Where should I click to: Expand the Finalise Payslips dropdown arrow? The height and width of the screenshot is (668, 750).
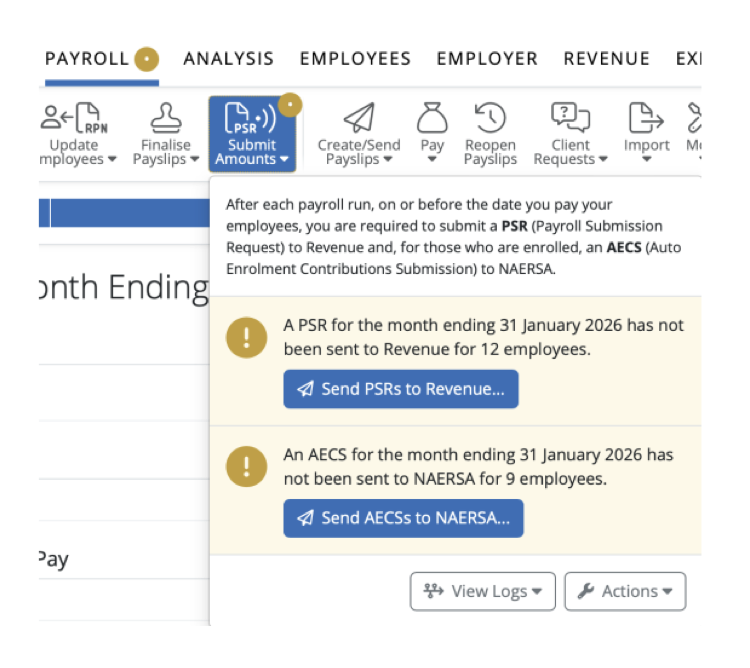click(x=194, y=159)
